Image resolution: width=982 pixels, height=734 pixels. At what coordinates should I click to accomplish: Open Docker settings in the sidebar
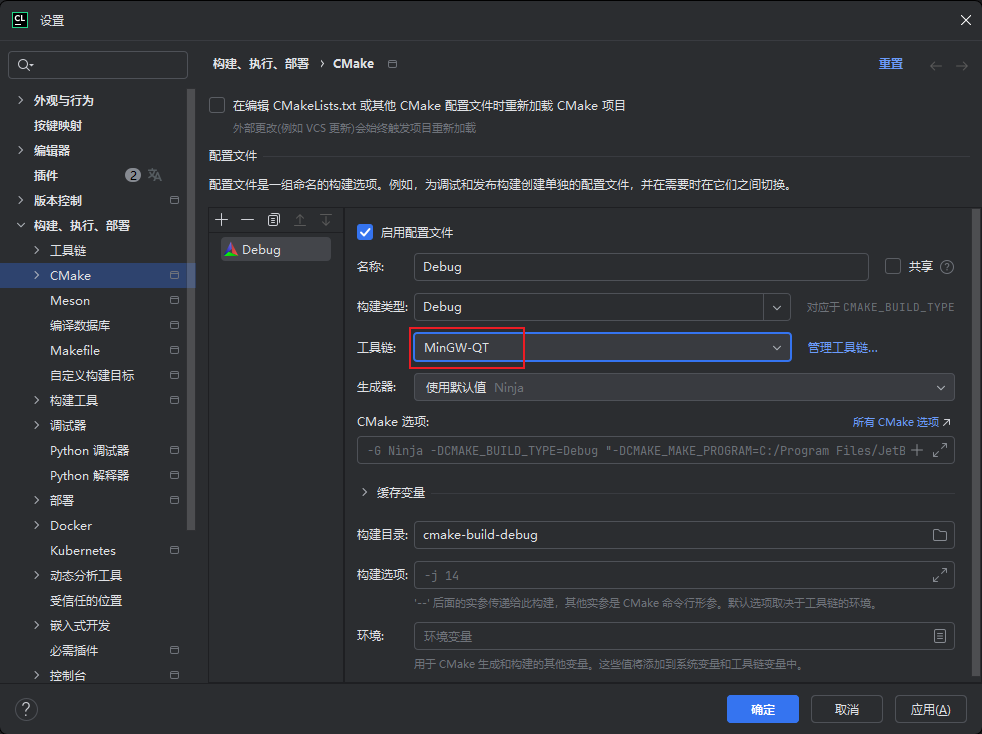[x=70, y=525]
